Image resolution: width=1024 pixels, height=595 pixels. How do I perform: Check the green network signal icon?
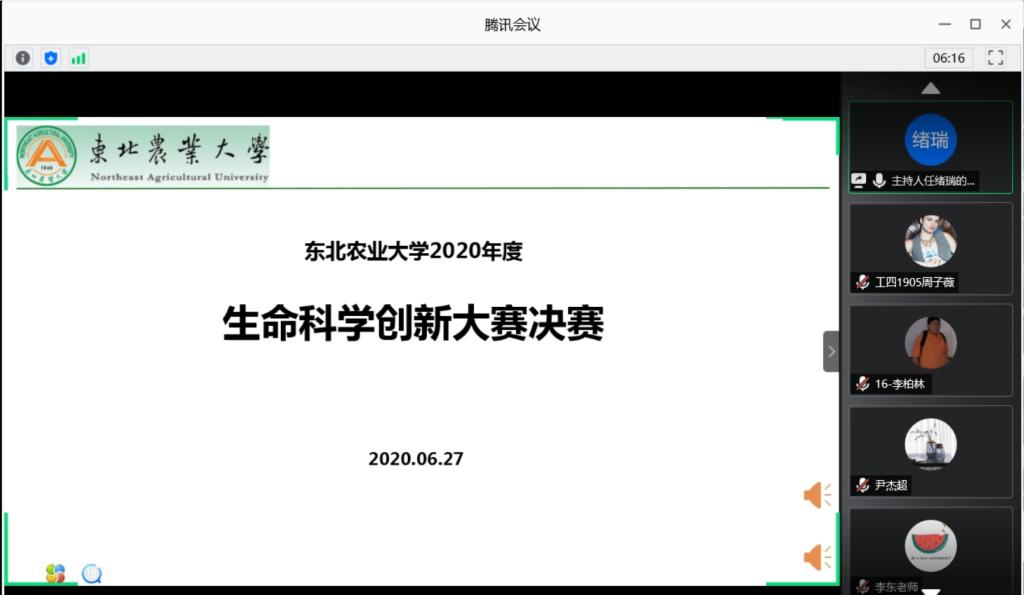coord(78,58)
